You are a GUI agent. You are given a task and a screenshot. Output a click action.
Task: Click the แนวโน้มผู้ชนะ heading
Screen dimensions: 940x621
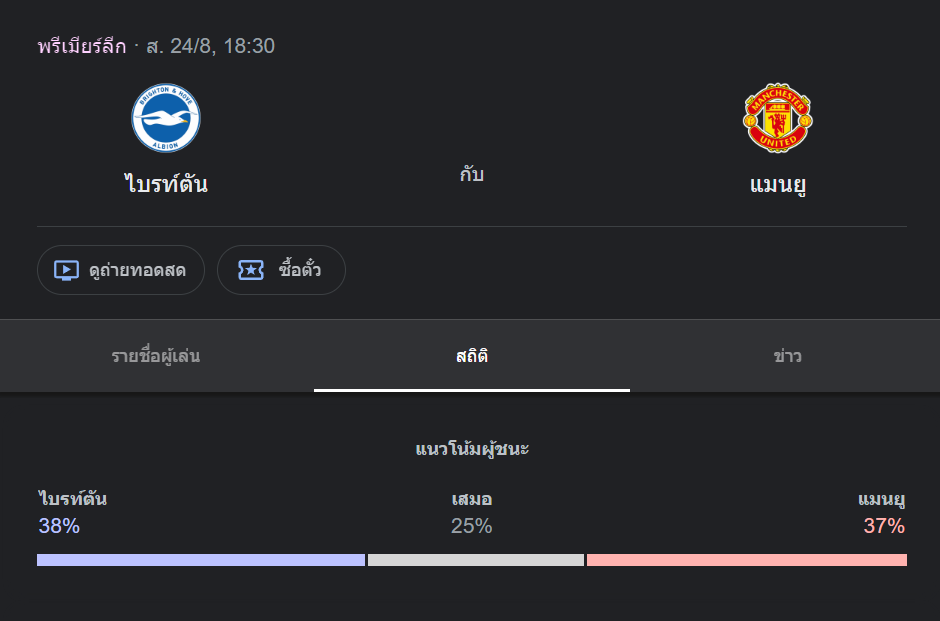(472, 448)
